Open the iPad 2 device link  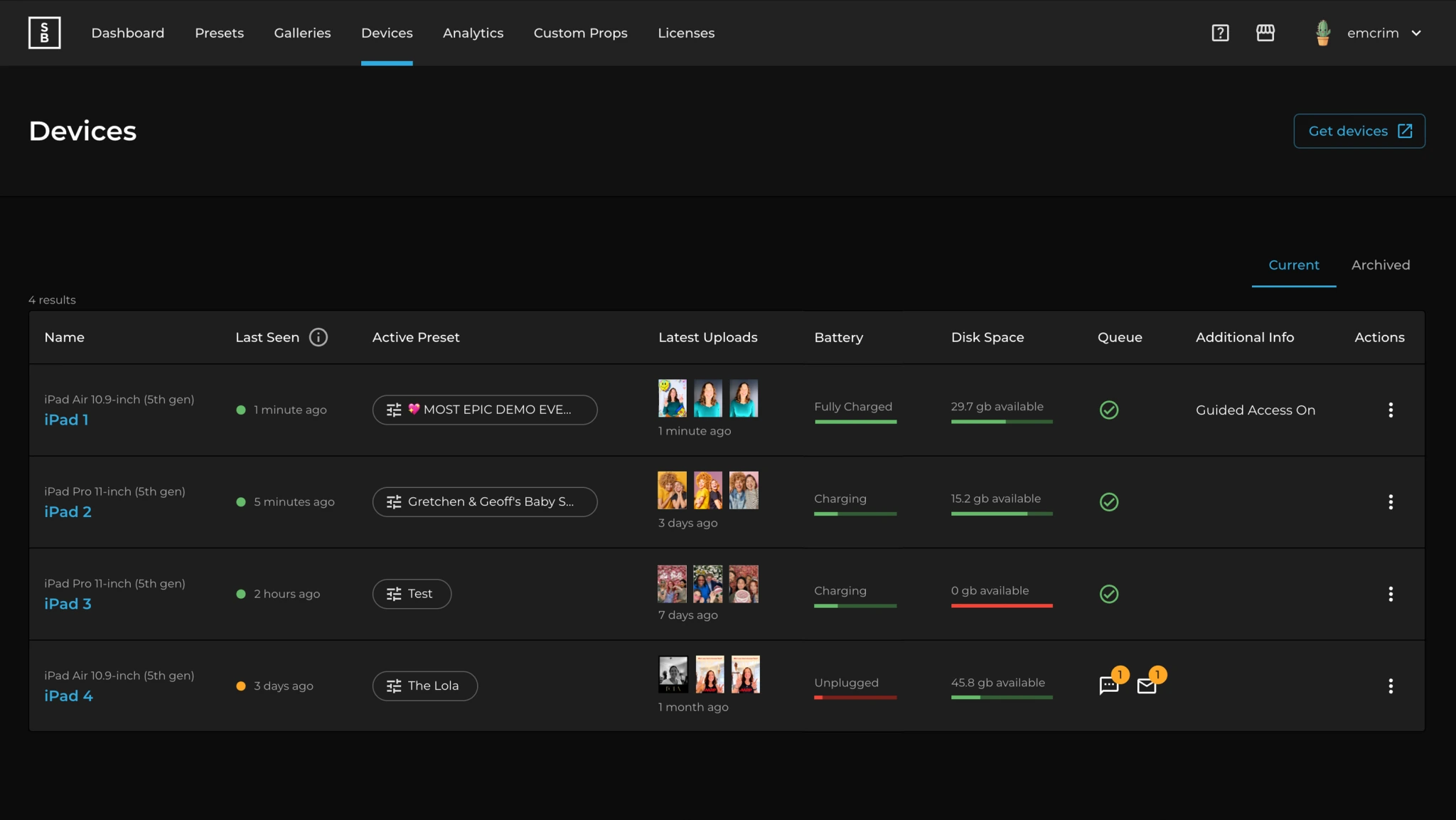tap(68, 511)
